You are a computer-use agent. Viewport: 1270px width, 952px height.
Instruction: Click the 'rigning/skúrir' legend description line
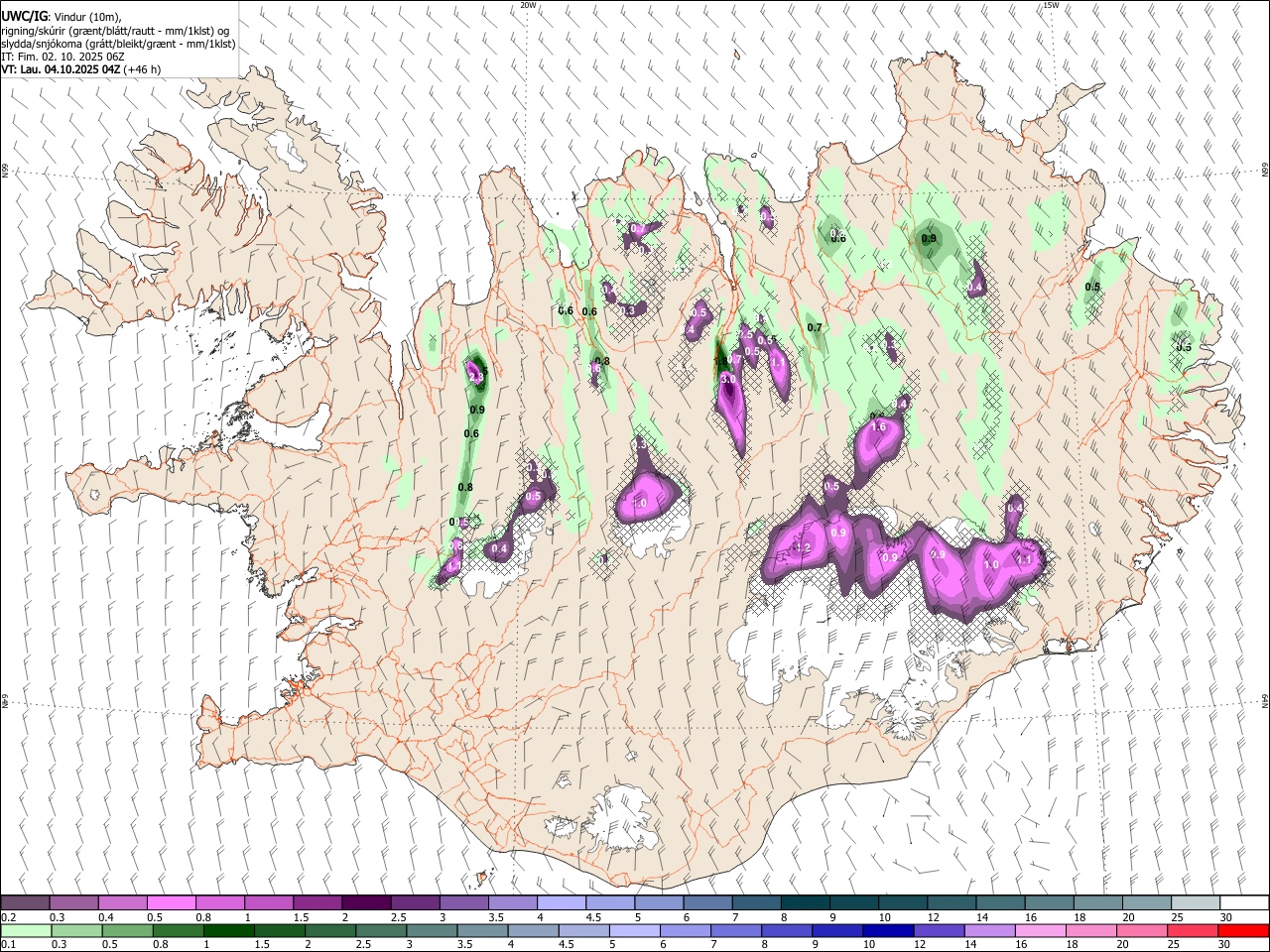115,30
